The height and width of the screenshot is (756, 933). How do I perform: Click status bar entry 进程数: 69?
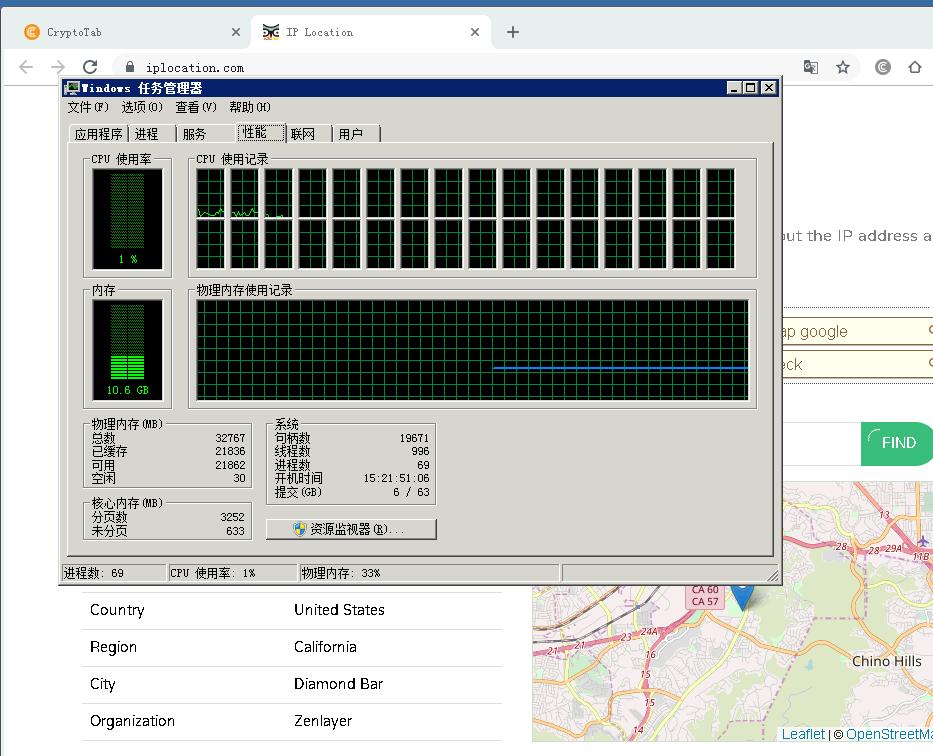coord(114,573)
